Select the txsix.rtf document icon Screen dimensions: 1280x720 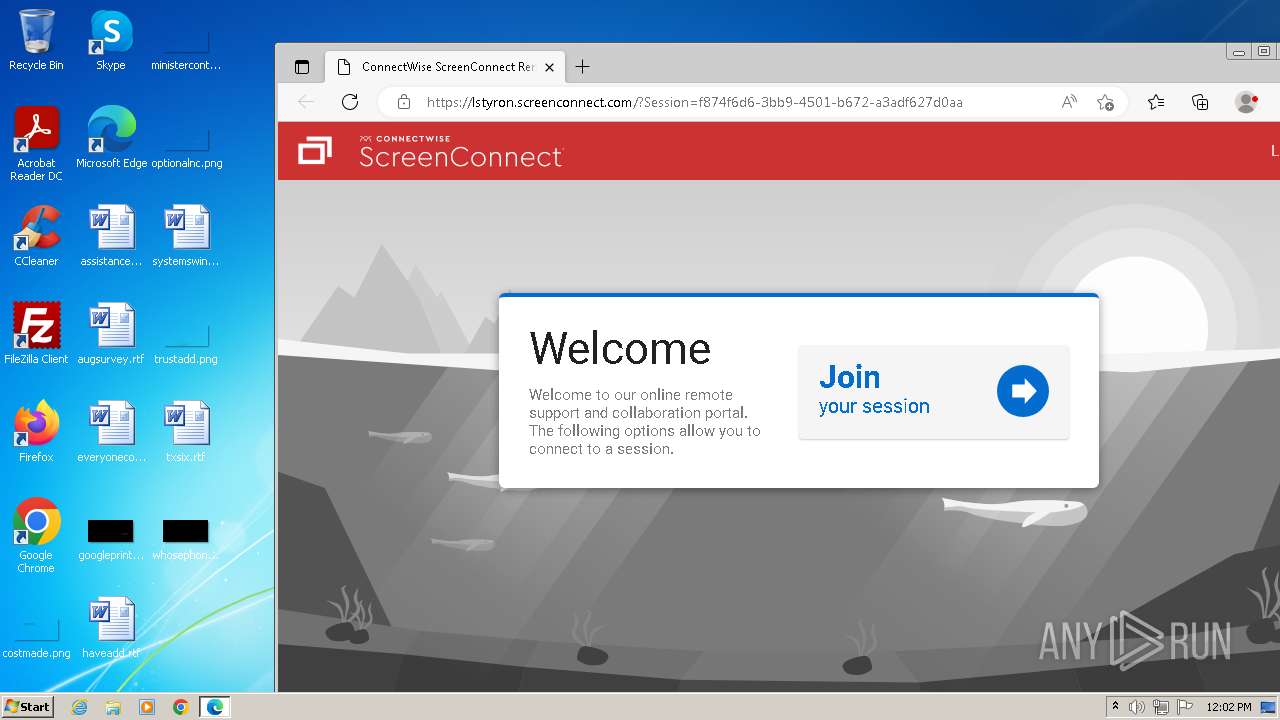186,432
